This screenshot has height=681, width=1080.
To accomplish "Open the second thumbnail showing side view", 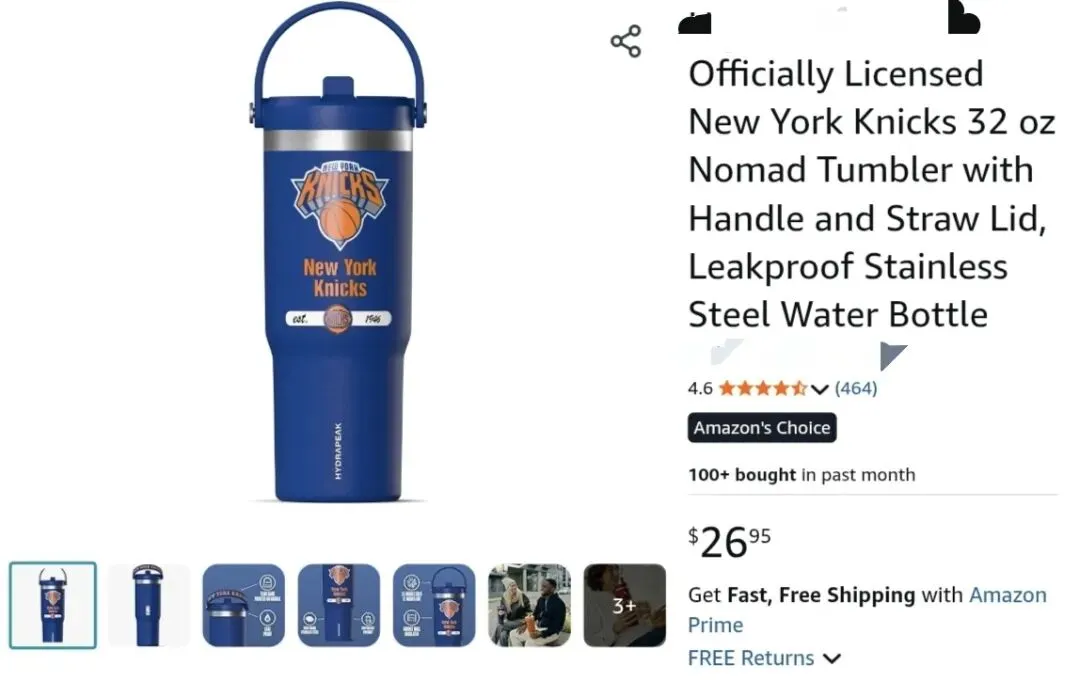I will 148,605.
